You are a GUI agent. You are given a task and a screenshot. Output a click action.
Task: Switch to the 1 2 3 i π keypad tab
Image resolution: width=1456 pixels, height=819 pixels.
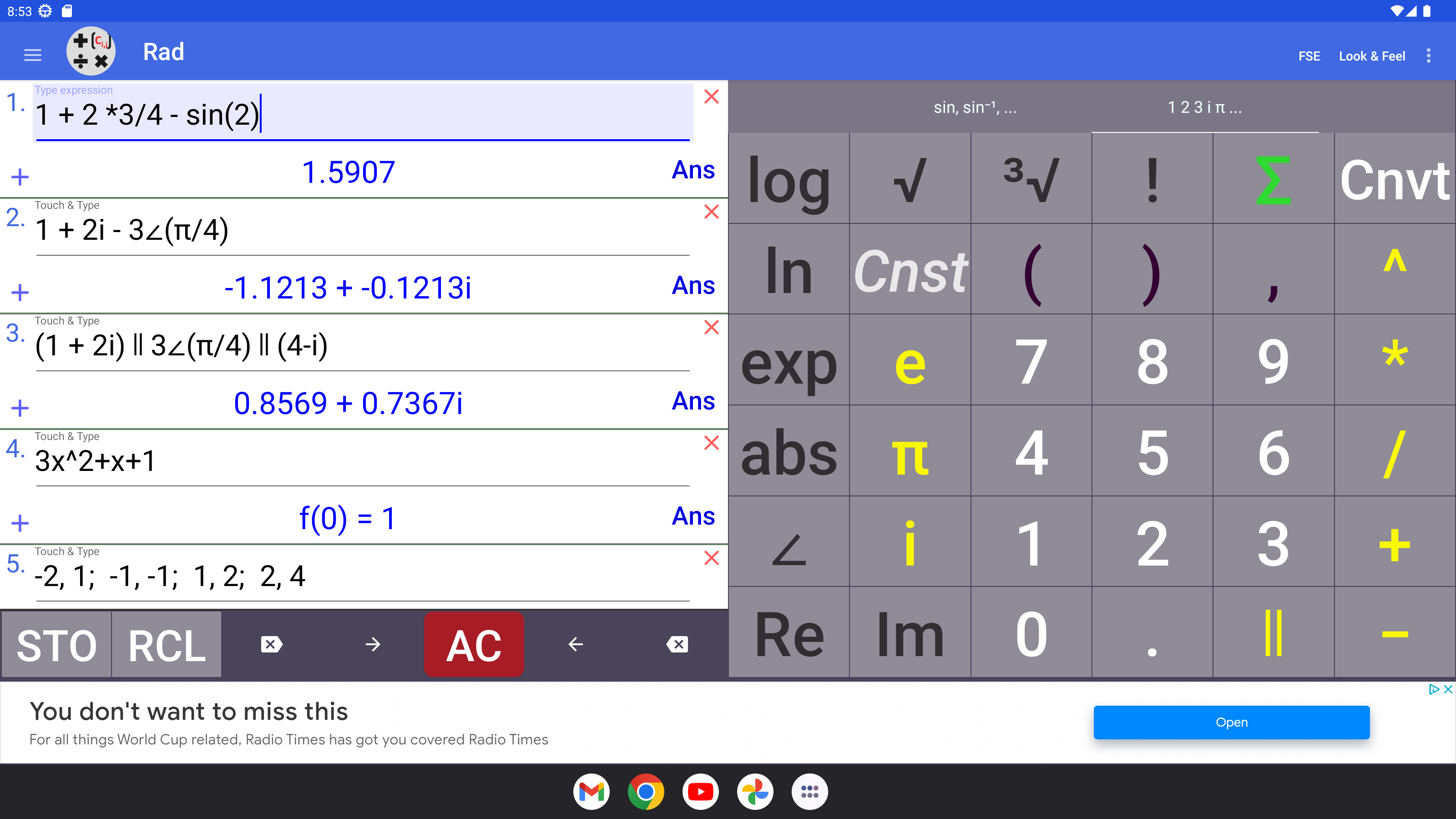pyautogui.click(x=1205, y=107)
